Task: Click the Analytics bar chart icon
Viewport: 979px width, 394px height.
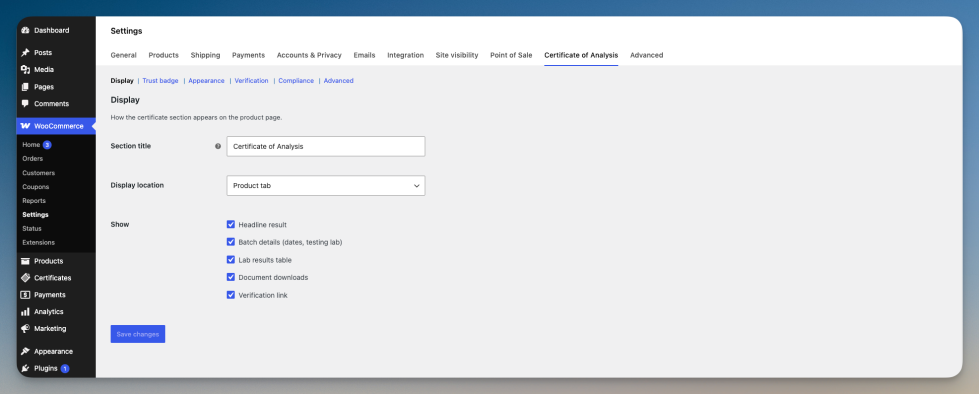Action: pyautogui.click(x=26, y=312)
